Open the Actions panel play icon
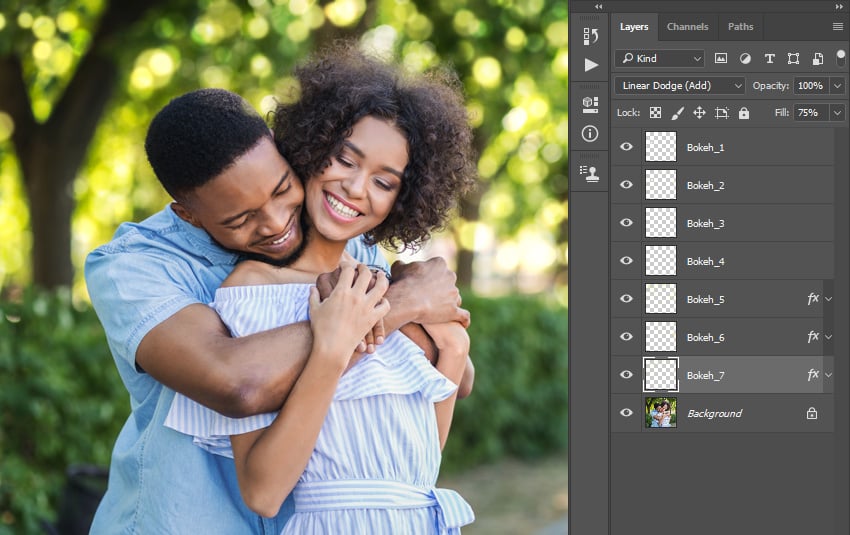The image size is (850, 535). 590,65
